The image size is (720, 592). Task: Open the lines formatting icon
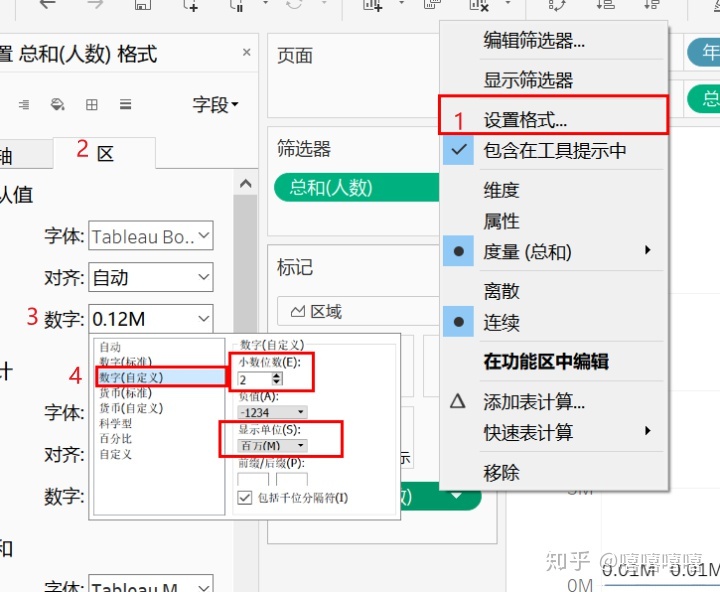(125, 104)
